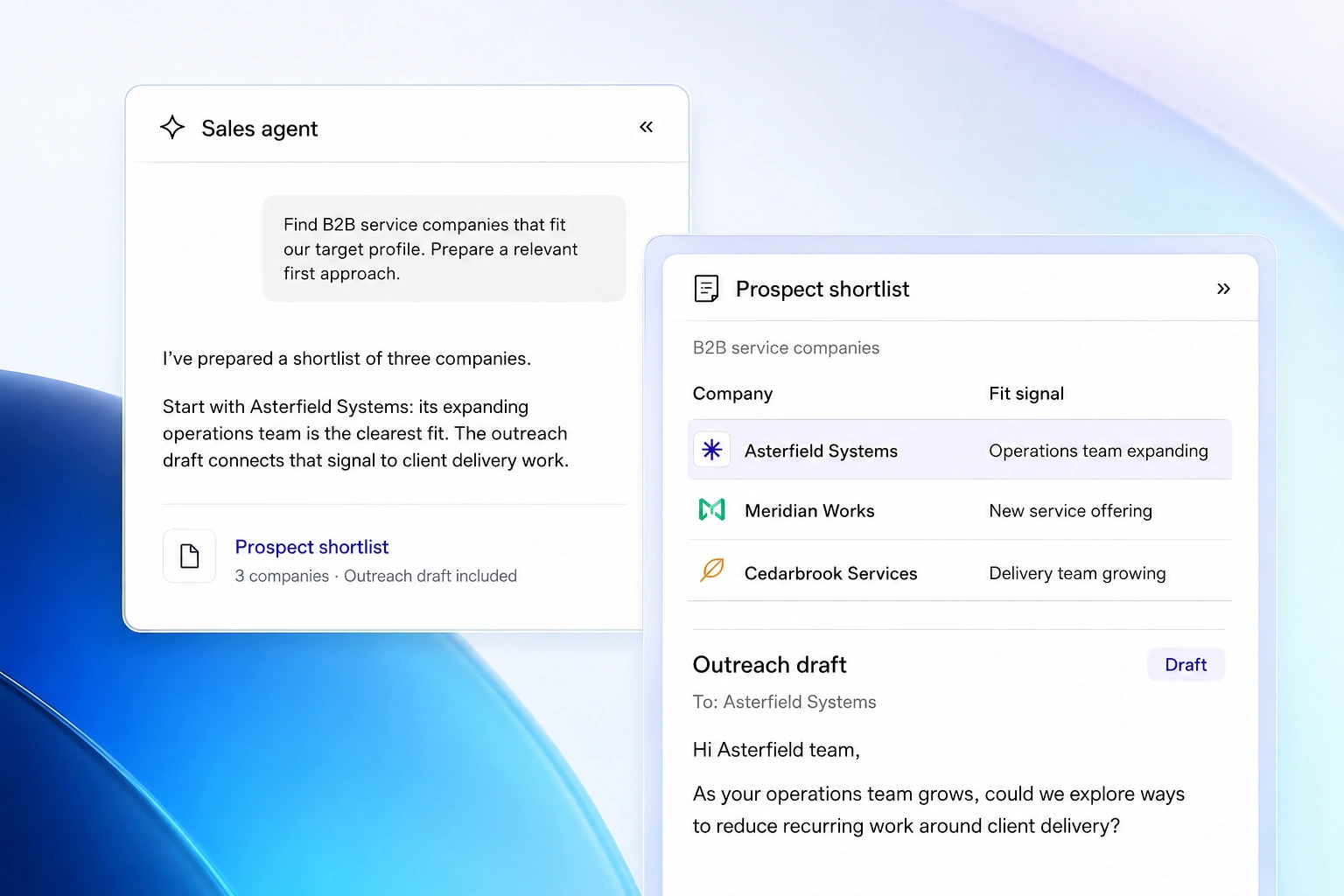Click the Company column header
The width and height of the screenshot is (1344, 896).
(x=732, y=394)
